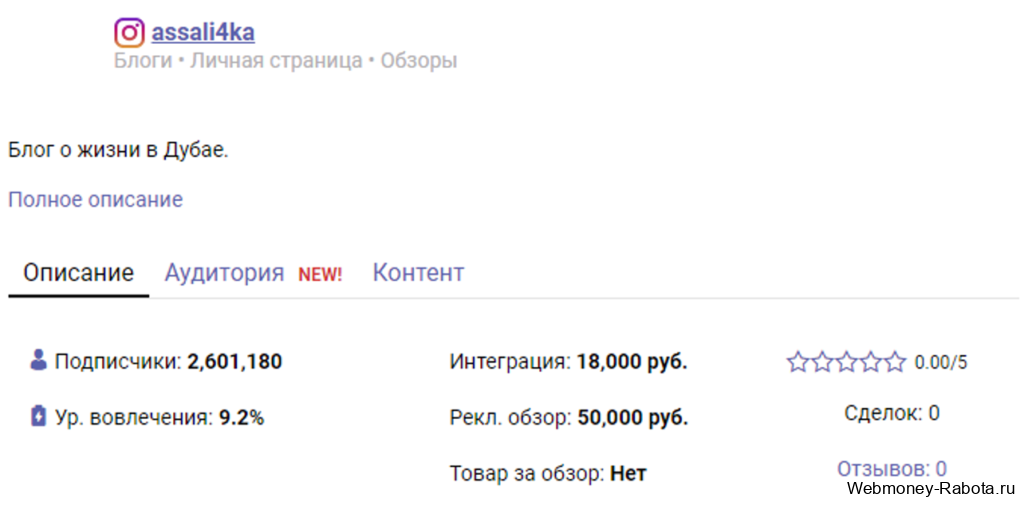Switch to the Описание tab
Viewport: 1024px width, 506px height.
[79, 272]
